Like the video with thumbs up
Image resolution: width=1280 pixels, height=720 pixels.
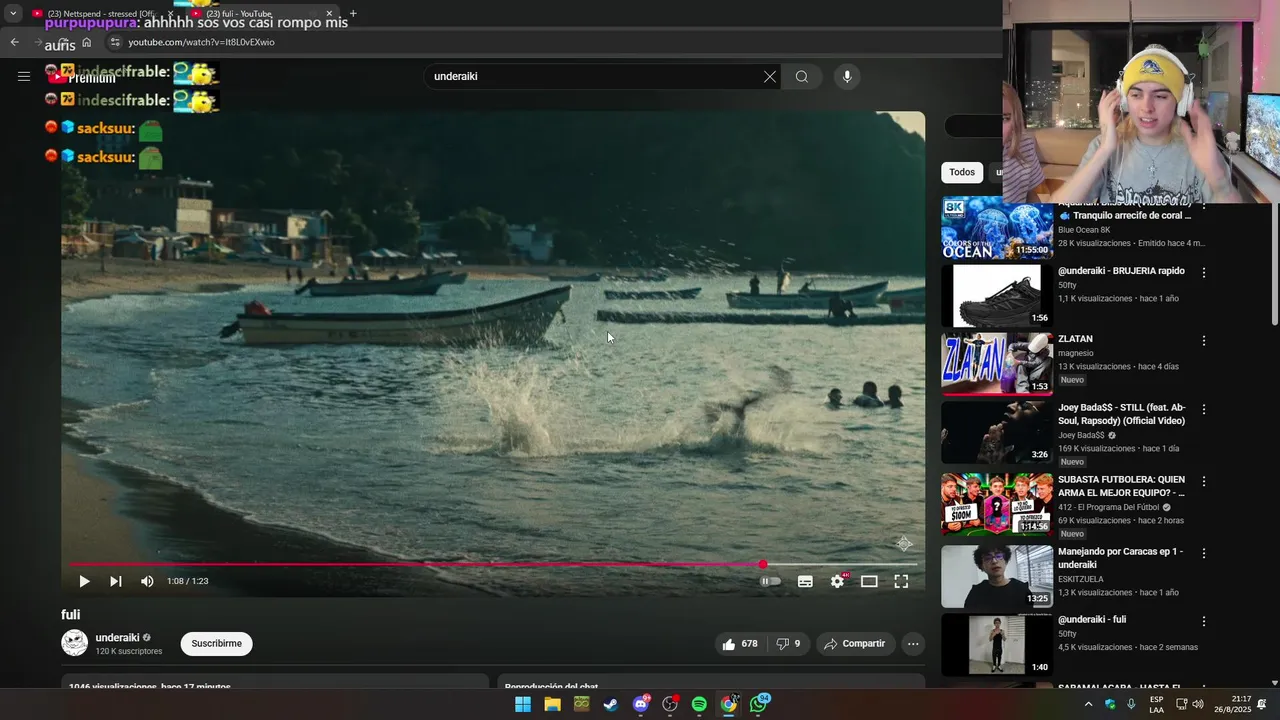(x=740, y=644)
